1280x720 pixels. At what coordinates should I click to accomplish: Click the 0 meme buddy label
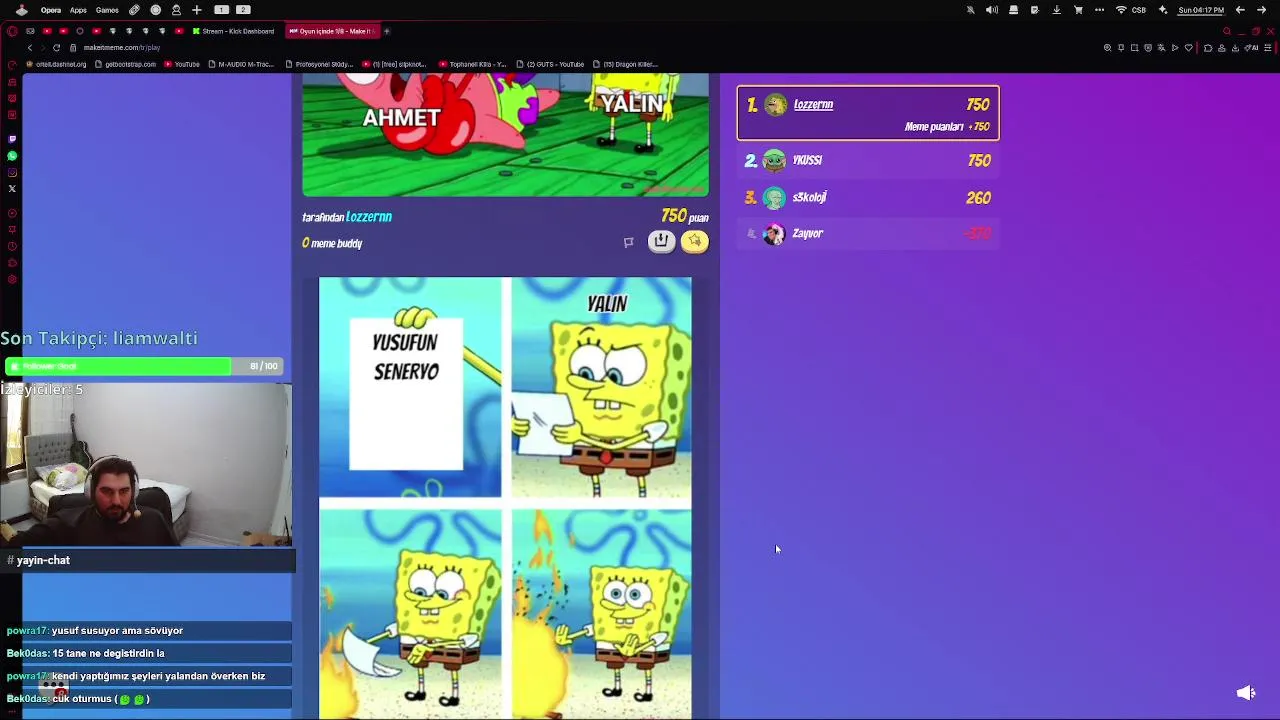(332, 243)
